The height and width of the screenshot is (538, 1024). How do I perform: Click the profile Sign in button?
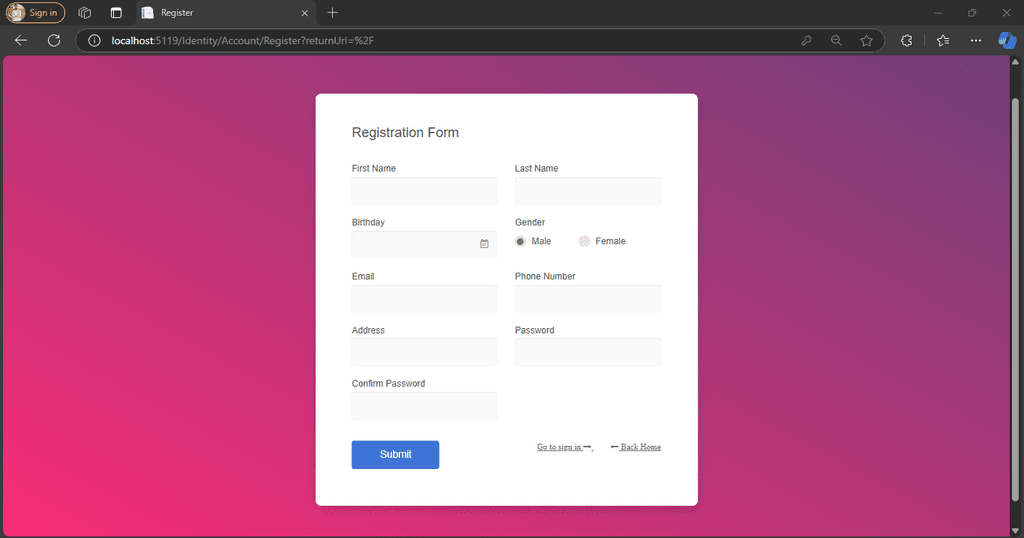tap(35, 12)
